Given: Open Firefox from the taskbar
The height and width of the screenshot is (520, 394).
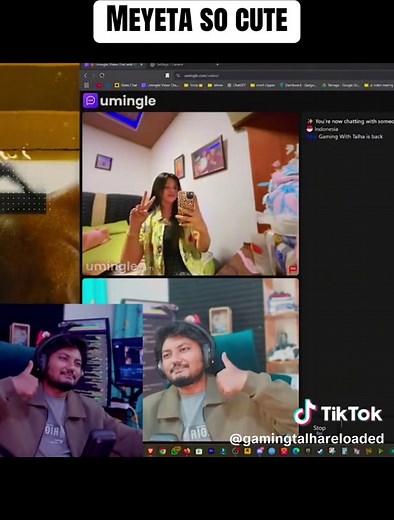Looking at the screenshot, I should click(x=187, y=451).
